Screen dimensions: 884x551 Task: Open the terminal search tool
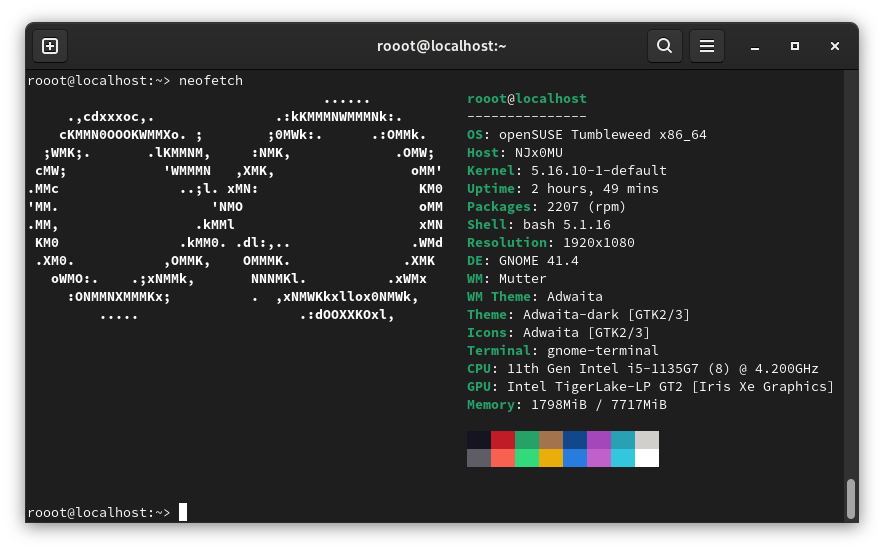[x=665, y=46]
